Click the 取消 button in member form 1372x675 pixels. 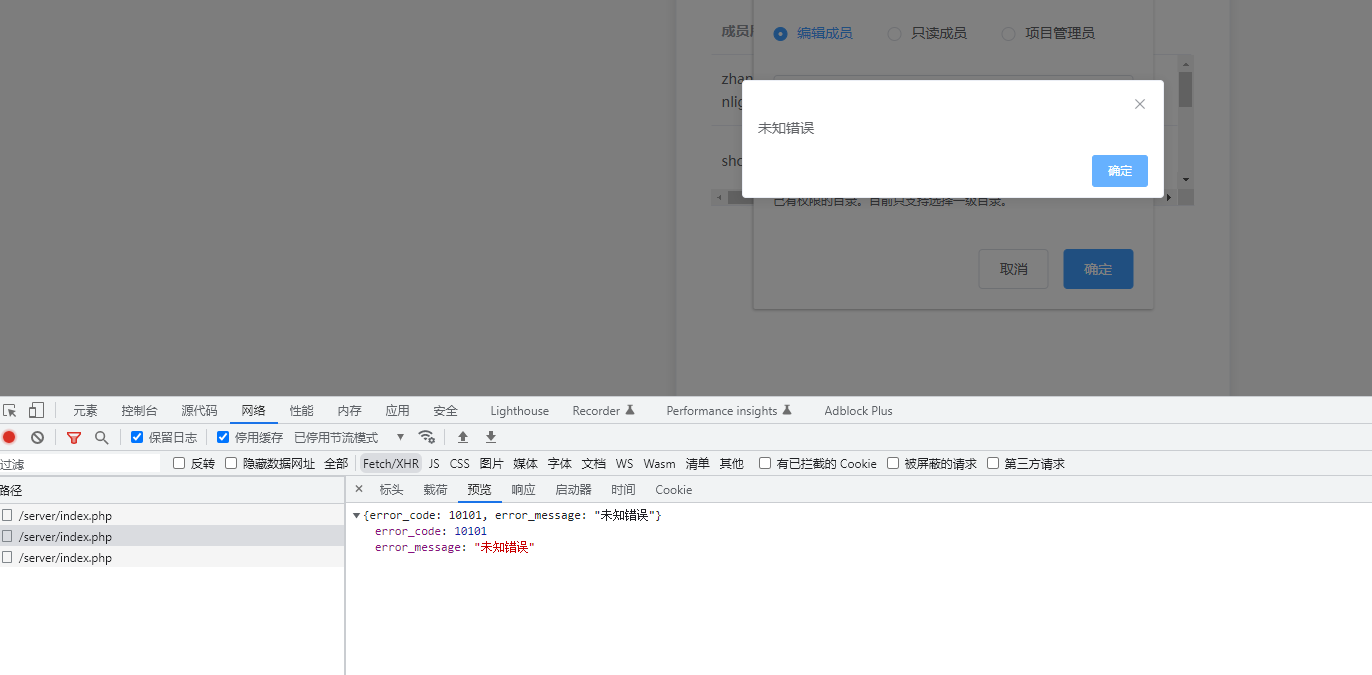1013,269
